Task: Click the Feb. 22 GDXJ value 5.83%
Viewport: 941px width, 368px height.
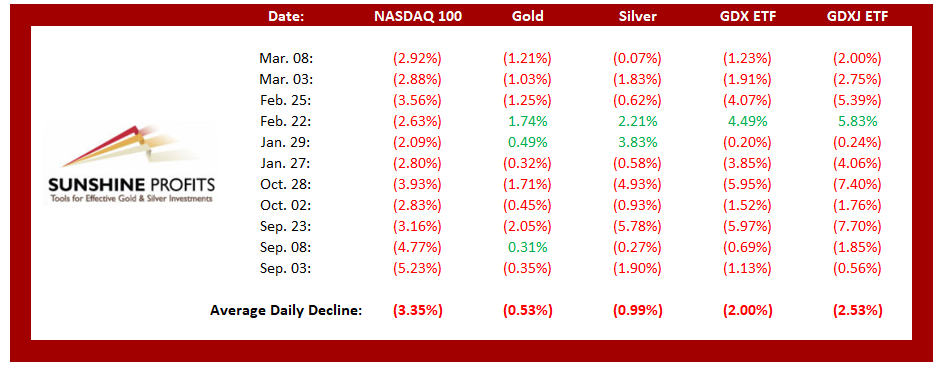Action: (857, 121)
